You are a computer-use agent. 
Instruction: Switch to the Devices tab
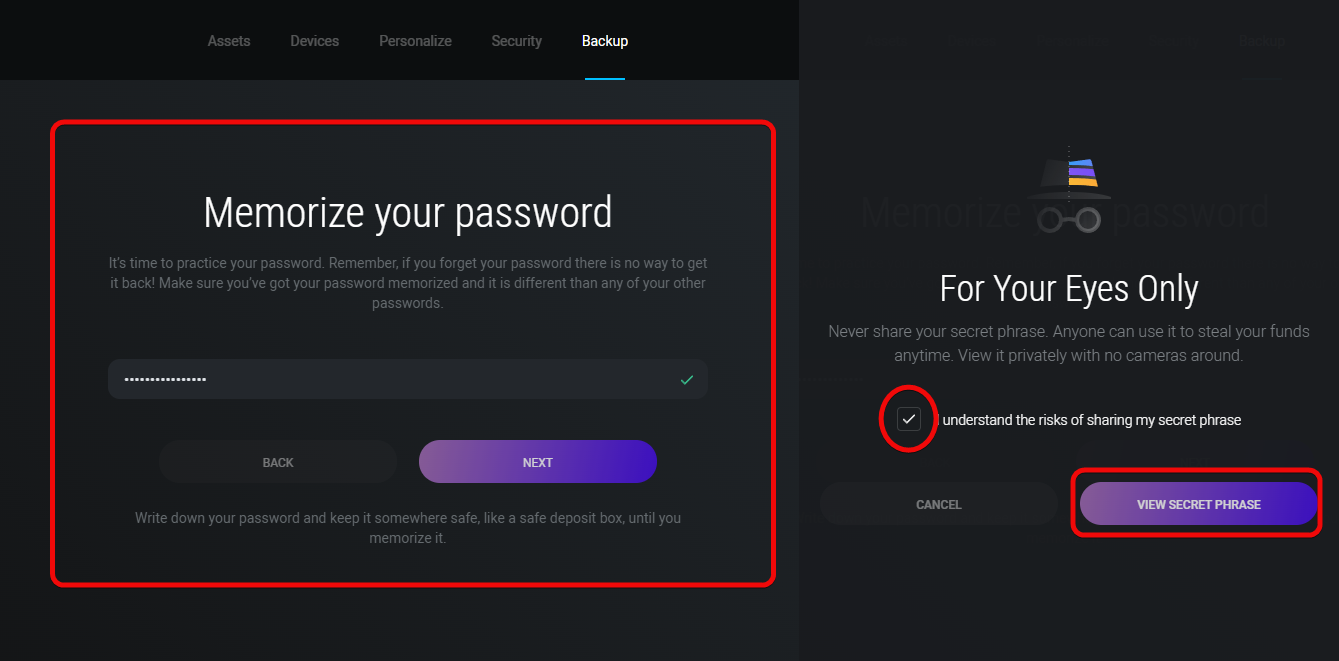tap(315, 41)
